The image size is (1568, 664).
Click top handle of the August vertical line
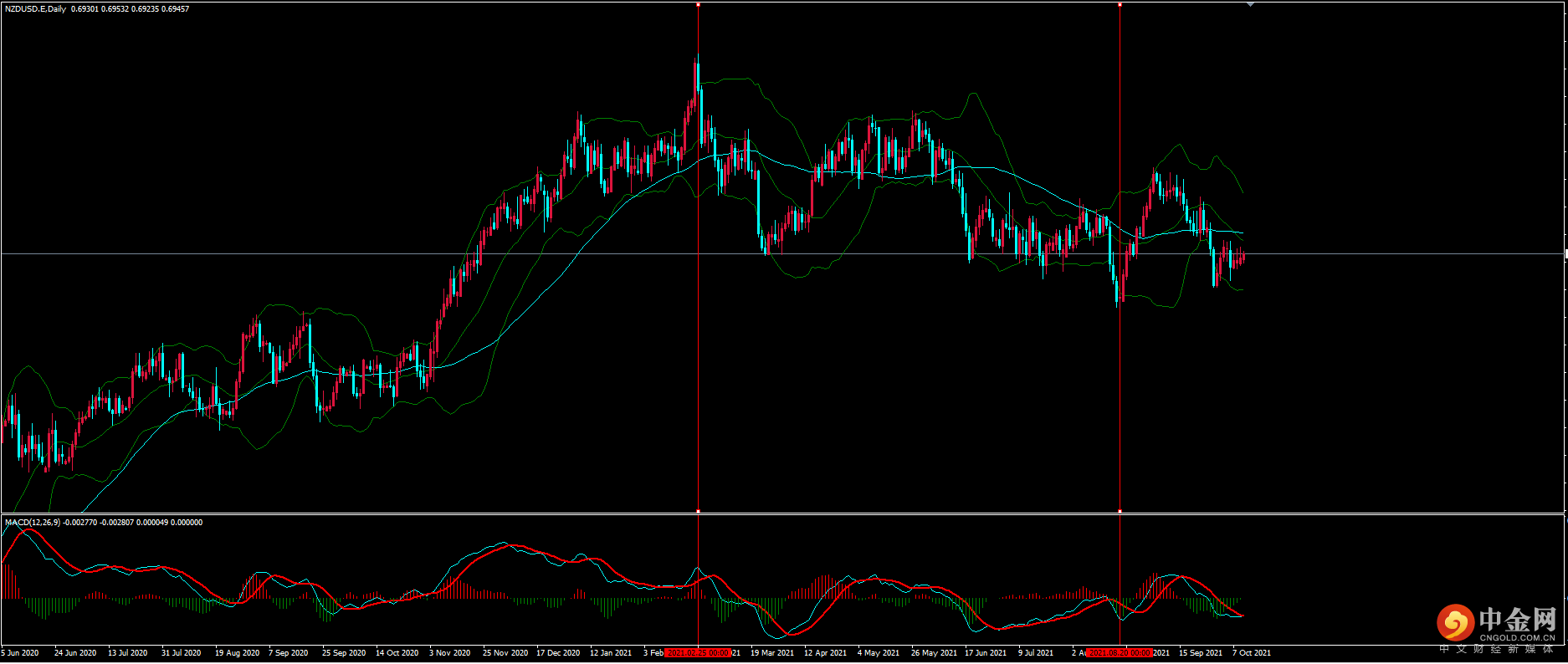click(x=1120, y=4)
